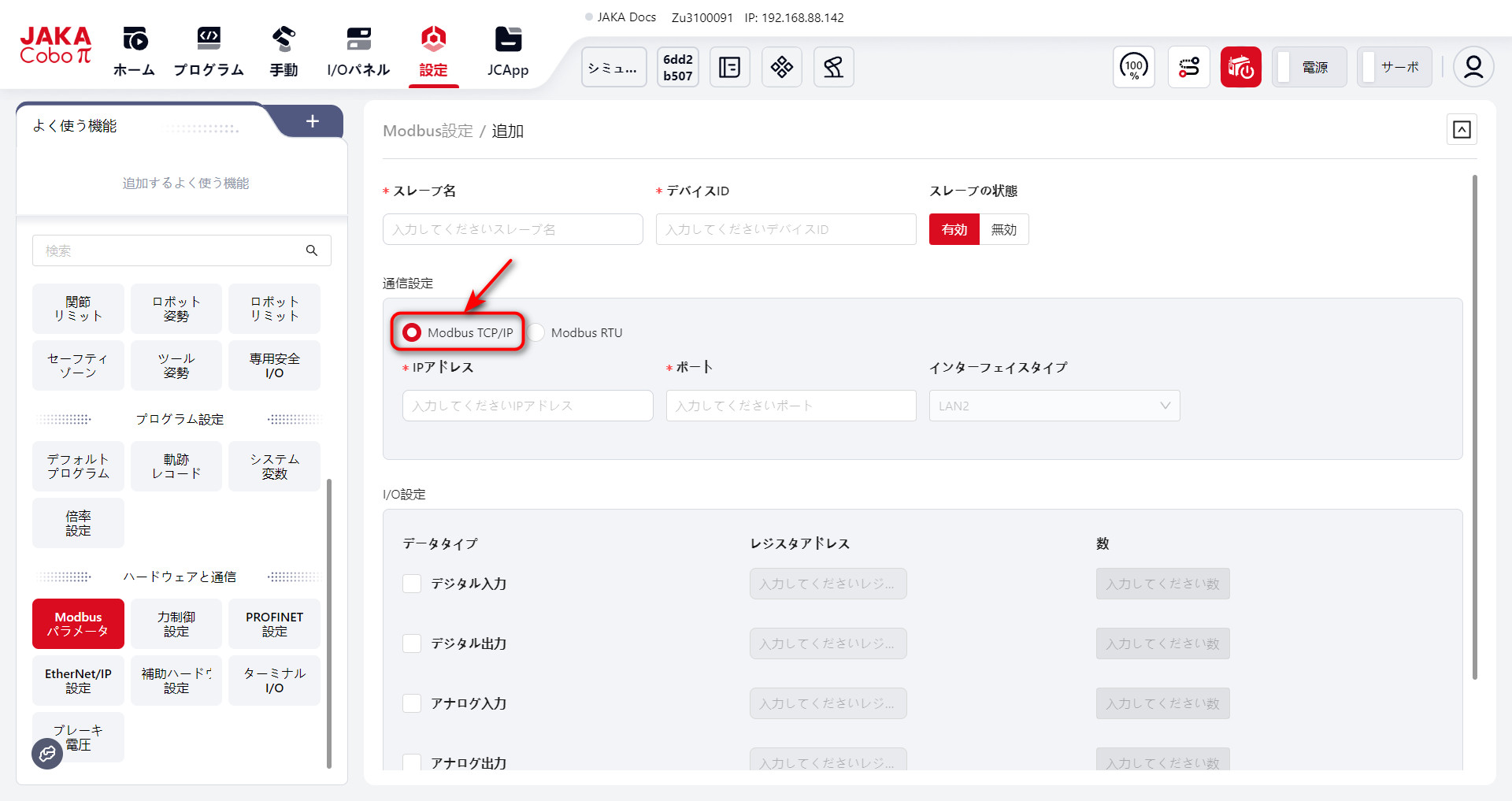Click the plus icon to add favorite function

tap(313, 121)
